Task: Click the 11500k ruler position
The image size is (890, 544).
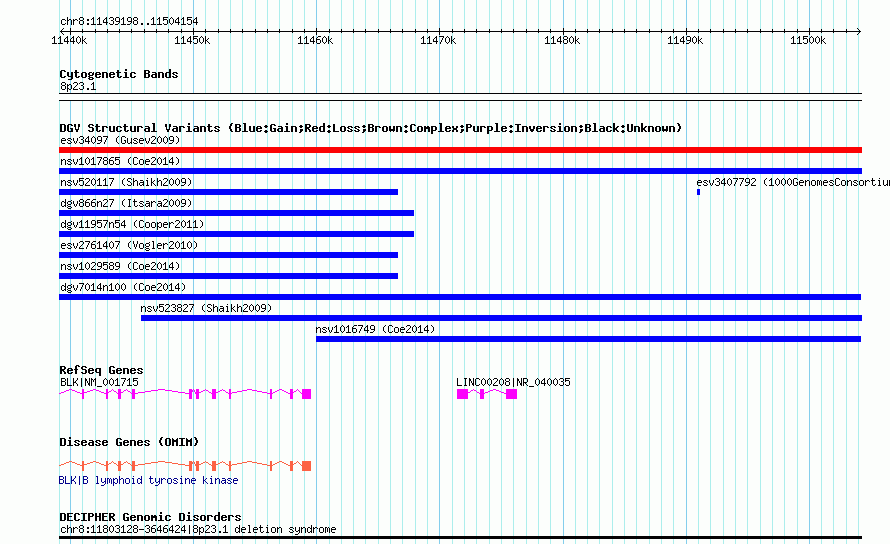Action: tap(808, 40)
